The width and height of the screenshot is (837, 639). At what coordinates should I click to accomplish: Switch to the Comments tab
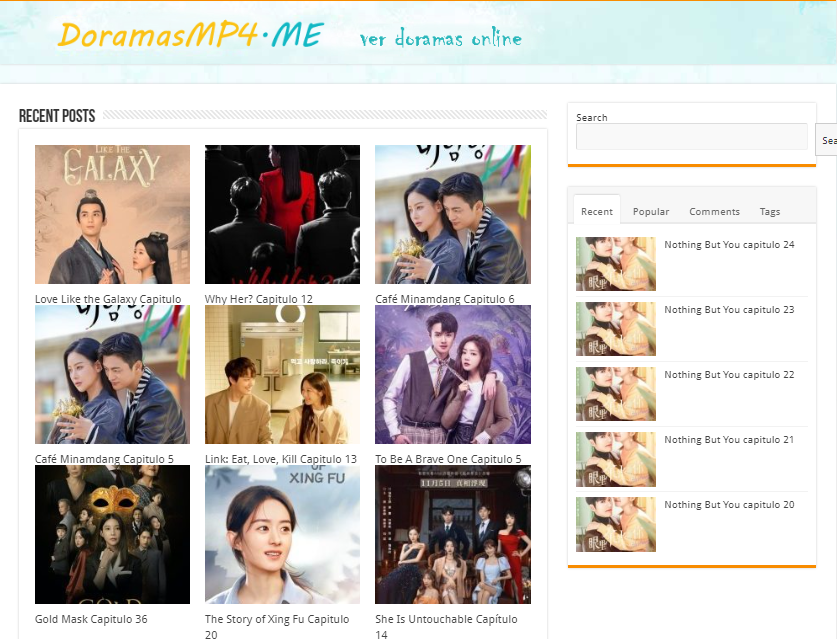(x=714, y=211)
